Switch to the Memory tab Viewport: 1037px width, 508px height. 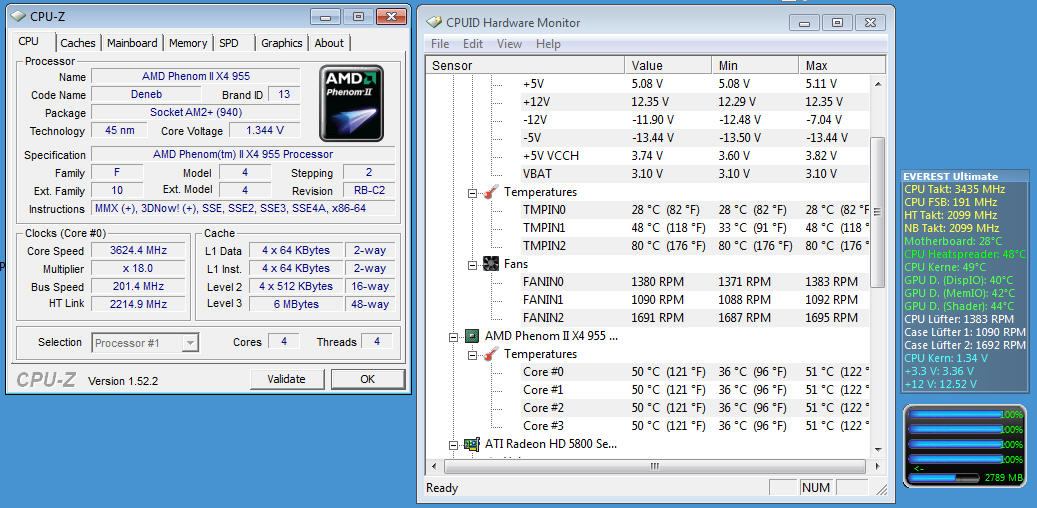point(188,43)
